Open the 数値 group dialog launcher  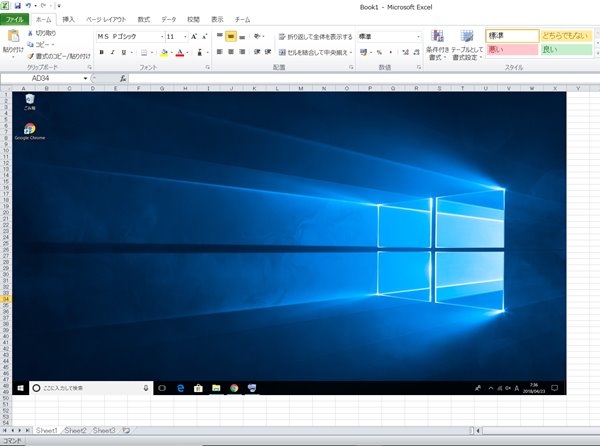tap(419, 67)
